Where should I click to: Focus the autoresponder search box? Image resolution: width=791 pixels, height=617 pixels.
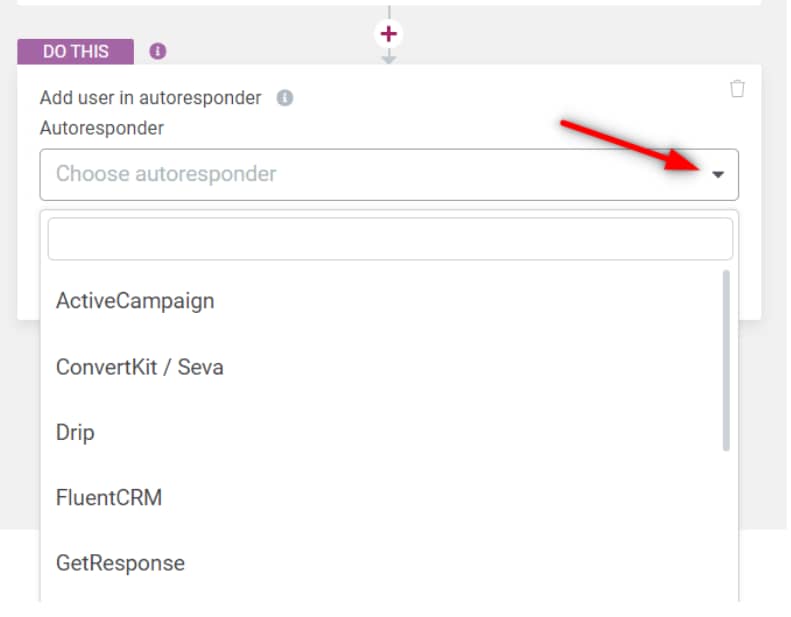pyautogui.click(x=390, y=239)
